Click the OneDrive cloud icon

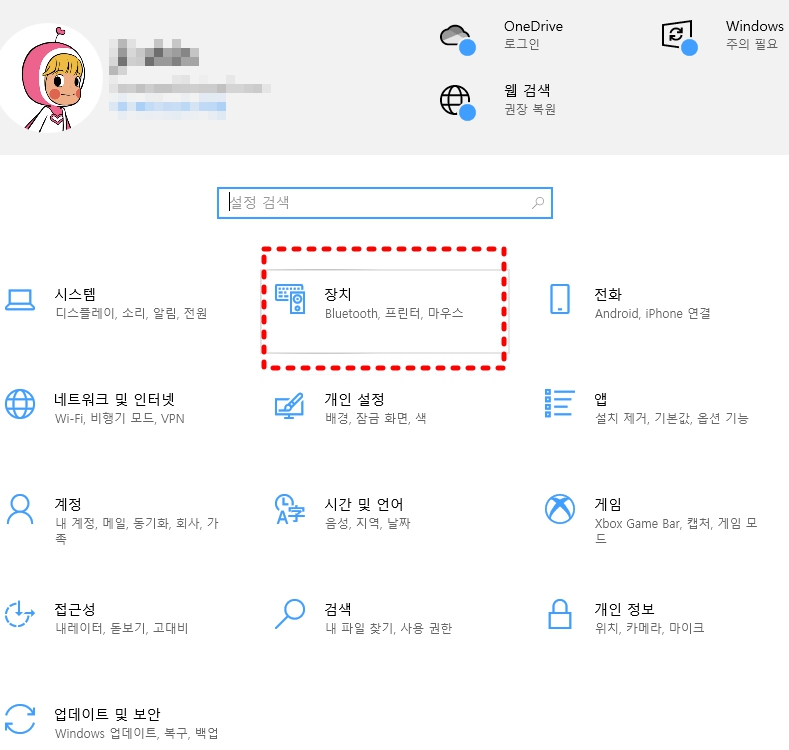[457, 39]
